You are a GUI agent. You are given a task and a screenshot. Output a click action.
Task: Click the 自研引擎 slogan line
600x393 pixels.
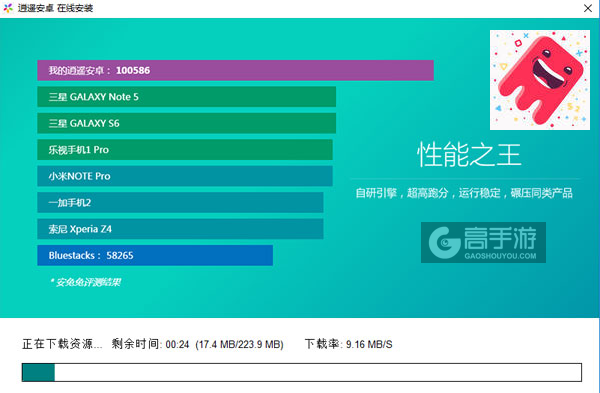(x=464, y=193)
